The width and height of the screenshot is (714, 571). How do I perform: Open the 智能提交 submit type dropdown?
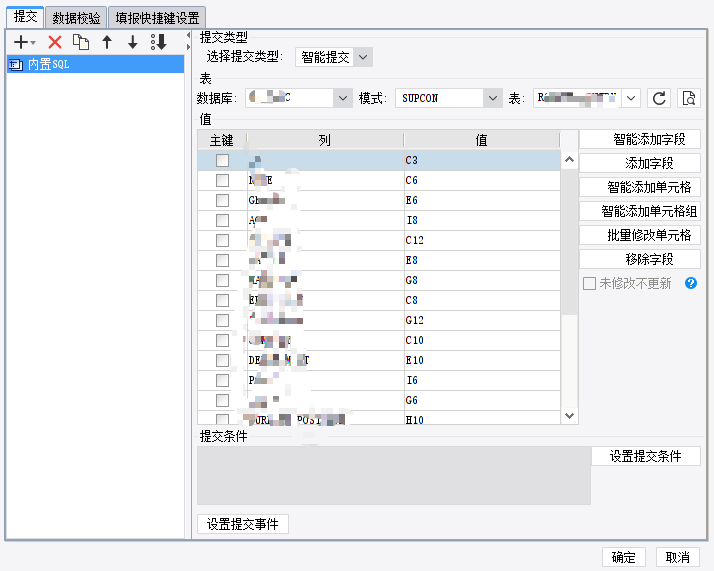click(x=363, y=57)
